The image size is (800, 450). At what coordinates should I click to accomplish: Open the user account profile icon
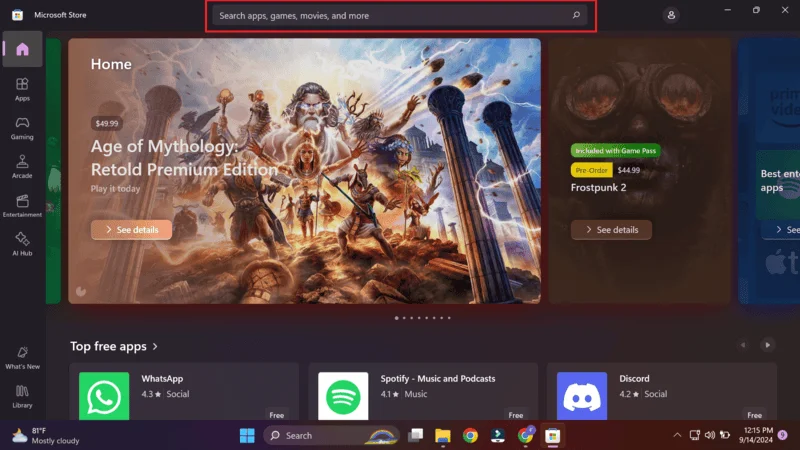(x=671, y=15)
